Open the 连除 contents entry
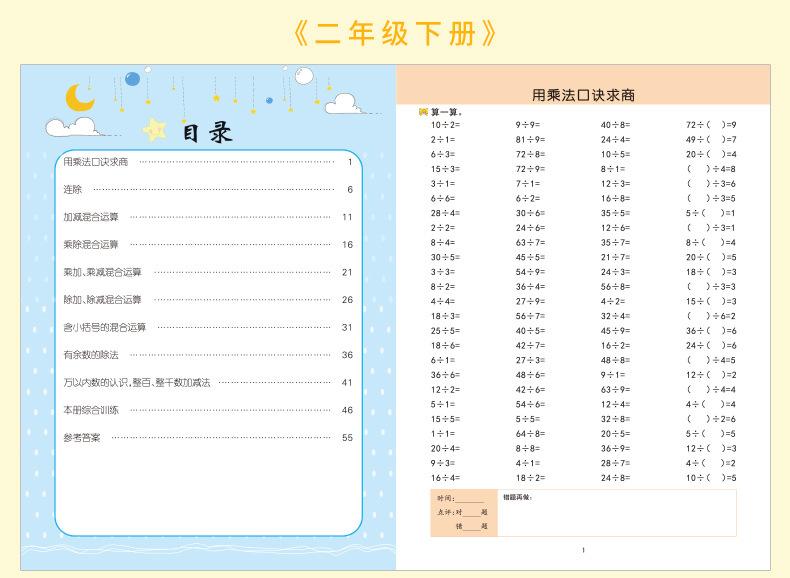 pos(72,189)
